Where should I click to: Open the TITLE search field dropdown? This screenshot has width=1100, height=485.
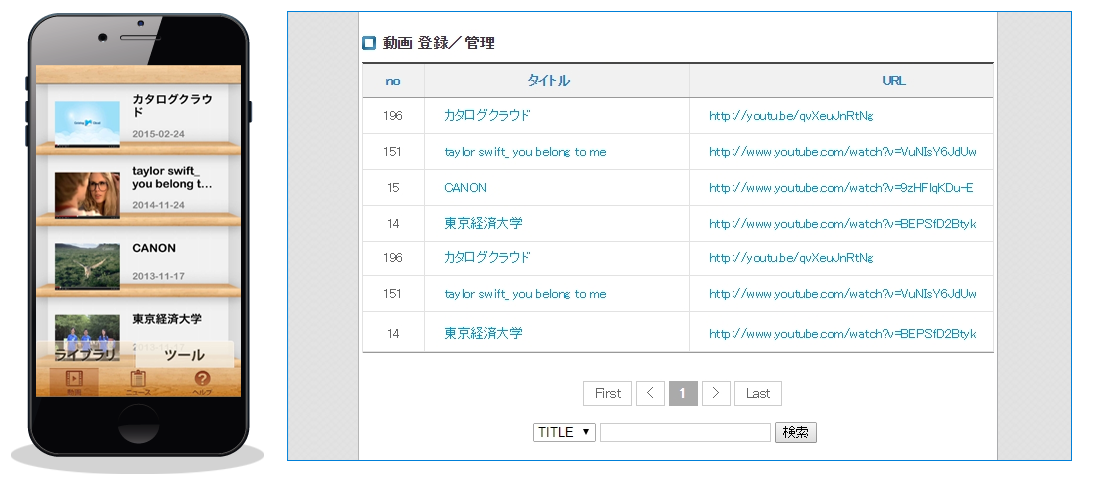pyautogui.click(x=565, y=432)
